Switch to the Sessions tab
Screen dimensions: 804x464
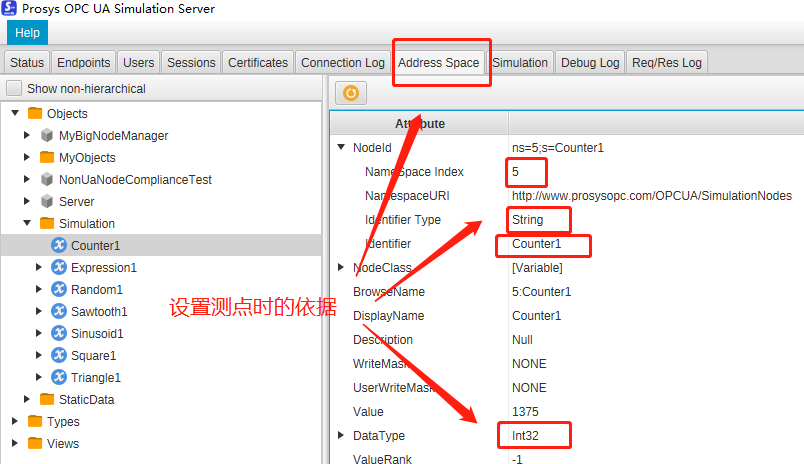click(191, 63)
